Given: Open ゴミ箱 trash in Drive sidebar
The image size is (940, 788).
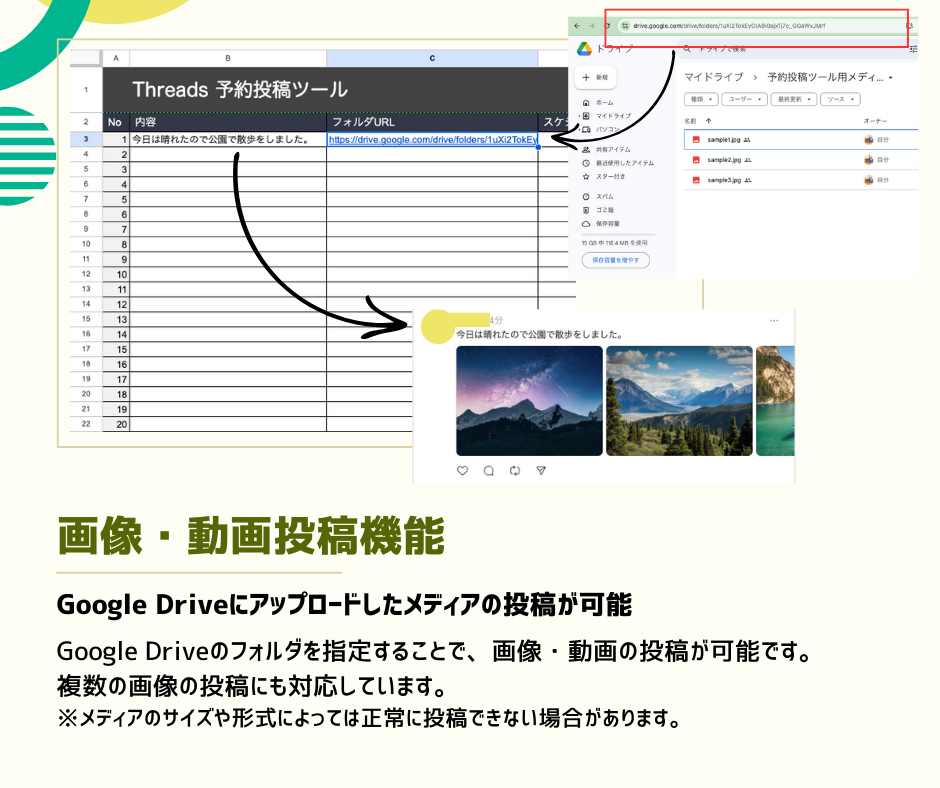Looking at the screenshot, I should click(x=599, y=210).
